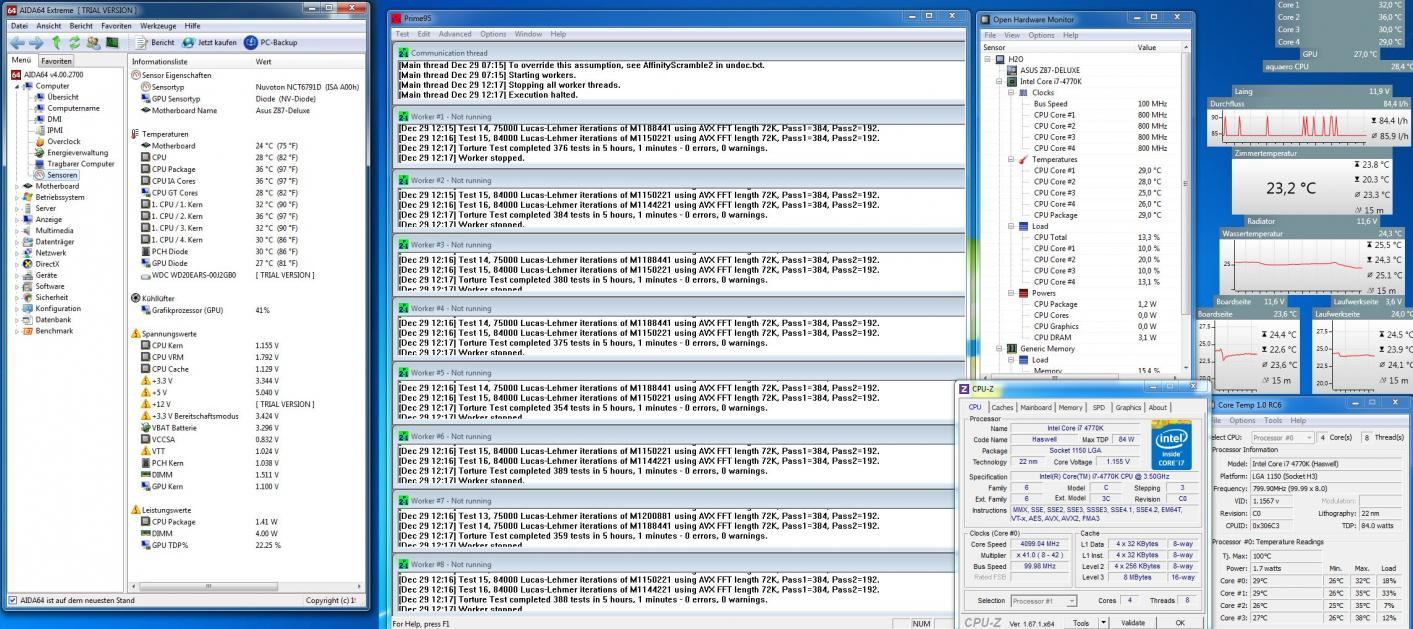This screenshot has width=1413, height=629.
Task: Switch to Caches tab in CPU-Z
Action: coord(1002,407)
